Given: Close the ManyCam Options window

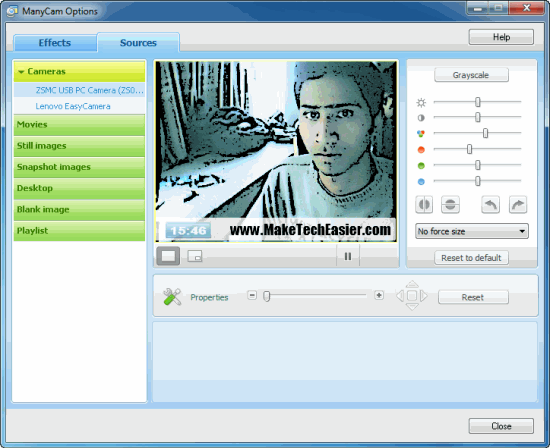Looking at the screenshot, I should click(526, 8).
